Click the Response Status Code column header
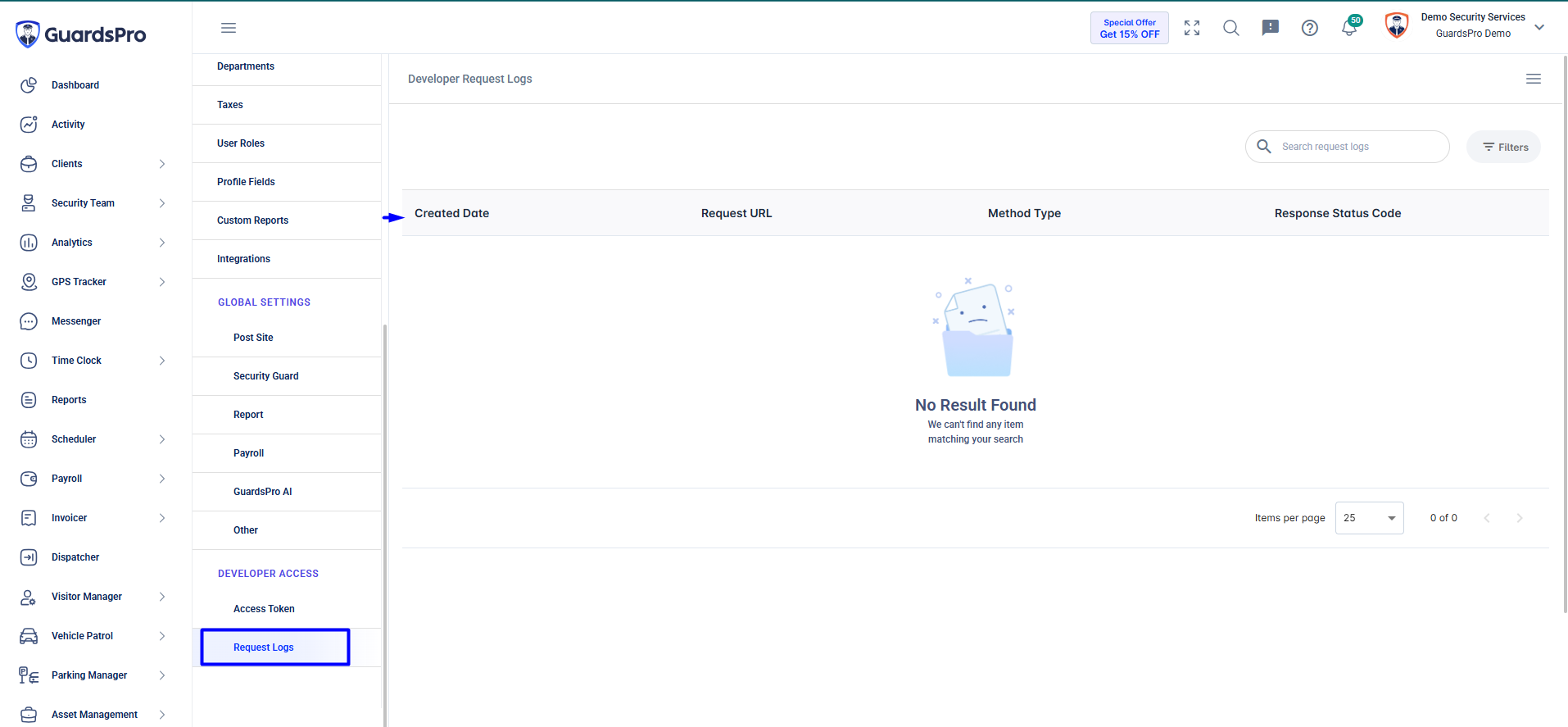 pyautogui.click(x=1338, y=213)
